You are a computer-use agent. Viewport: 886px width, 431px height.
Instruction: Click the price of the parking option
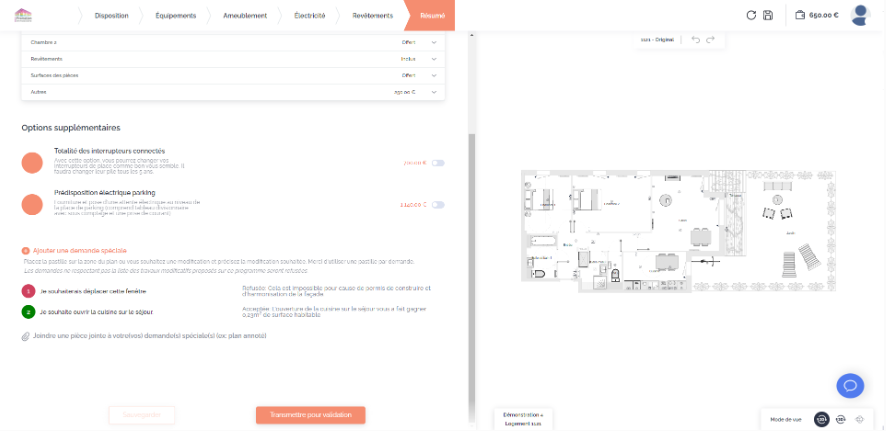[x=413, y=205]
